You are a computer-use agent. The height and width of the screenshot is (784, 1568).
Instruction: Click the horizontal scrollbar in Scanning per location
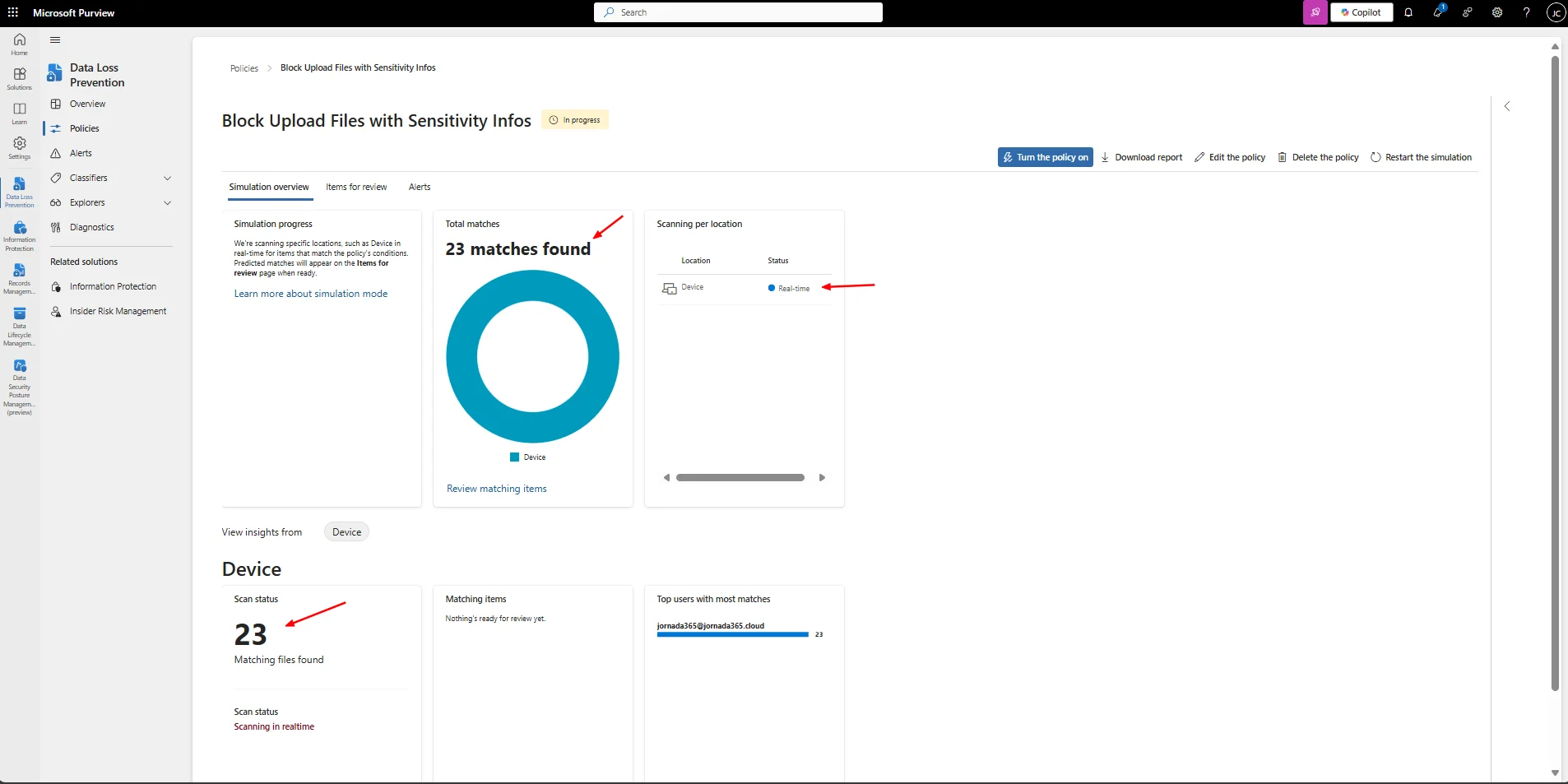(x=740, y=477)
